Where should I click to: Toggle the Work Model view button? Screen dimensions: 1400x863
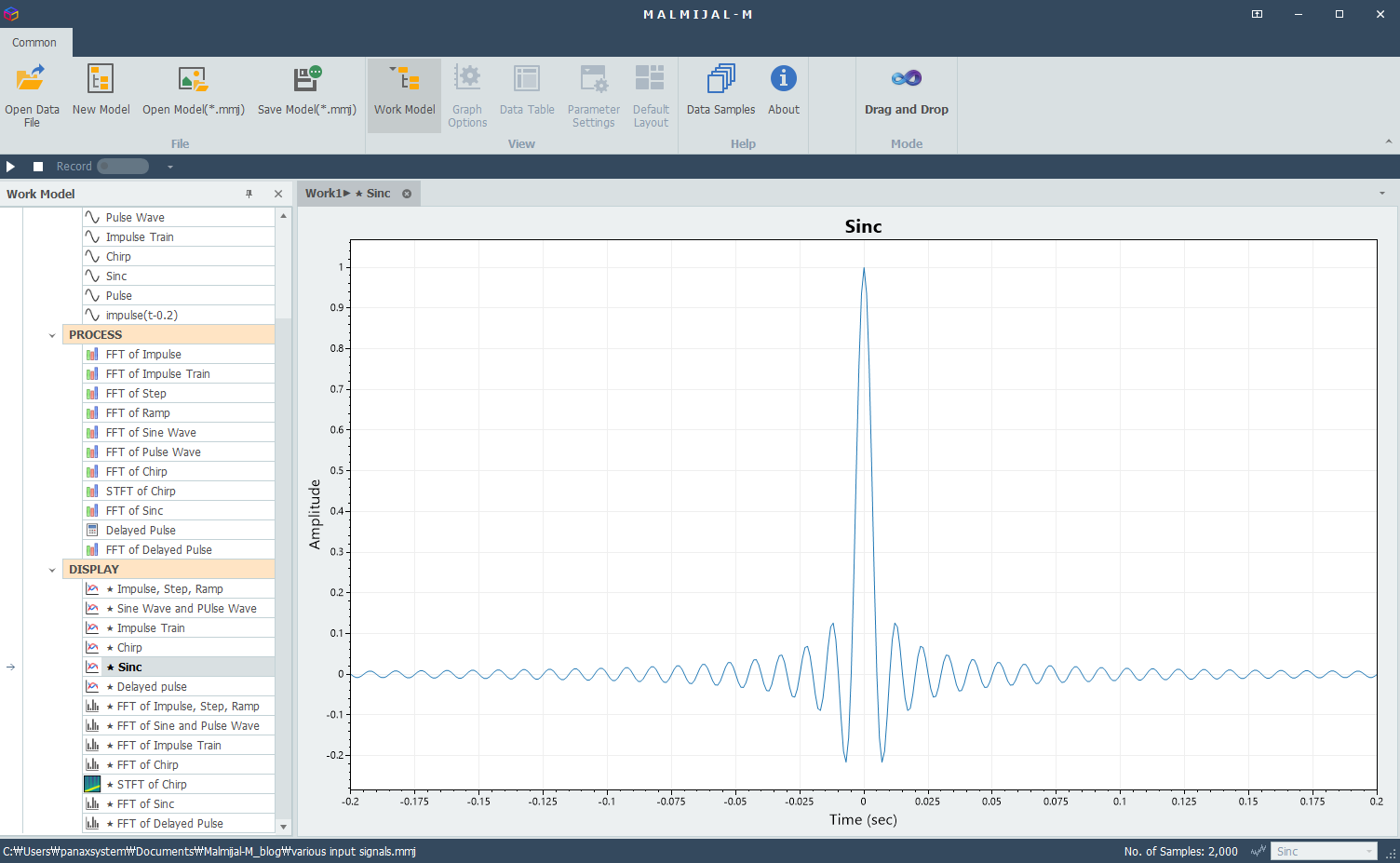404,95
